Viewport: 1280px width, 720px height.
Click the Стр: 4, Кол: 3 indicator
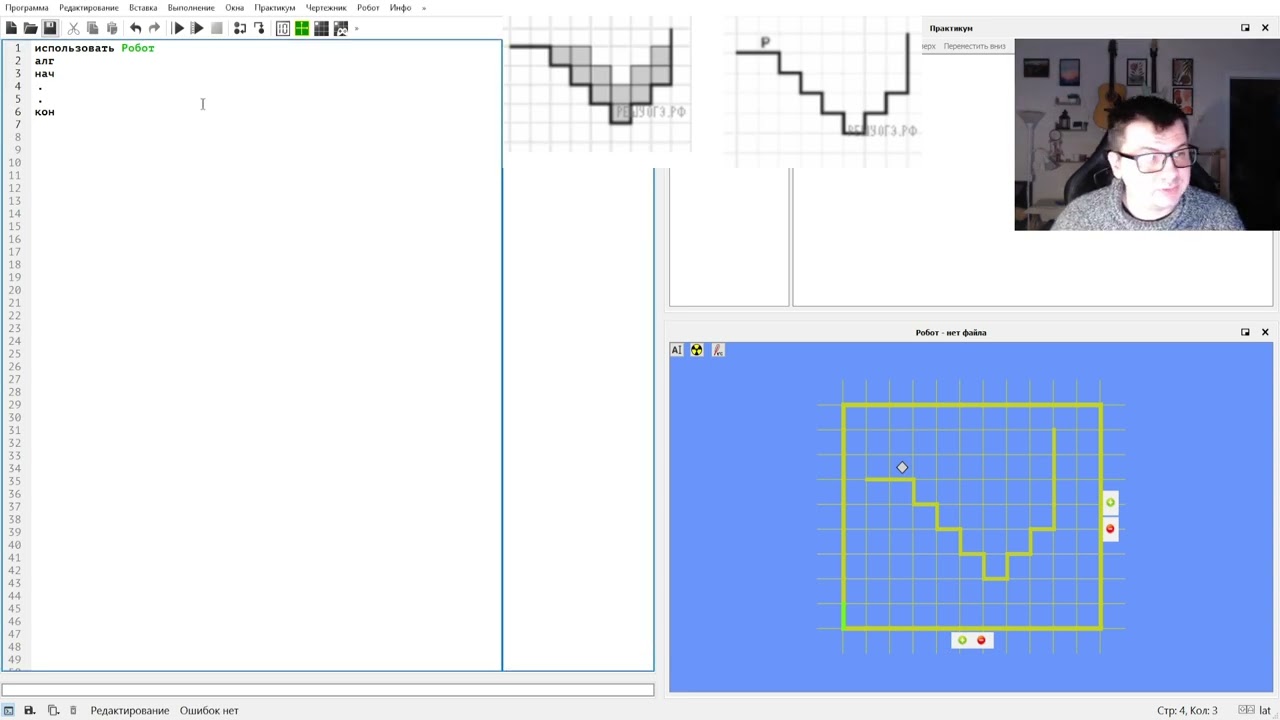(x=1187, y=710)
